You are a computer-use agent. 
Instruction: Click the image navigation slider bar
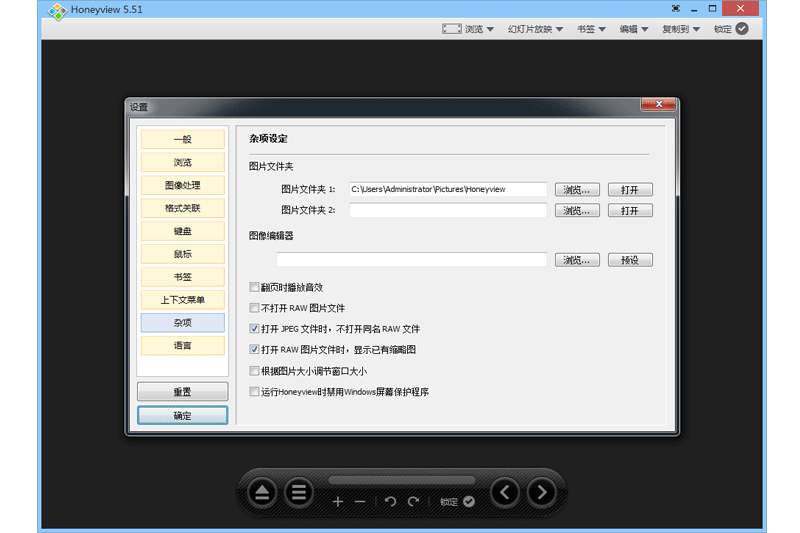(400, 481)
